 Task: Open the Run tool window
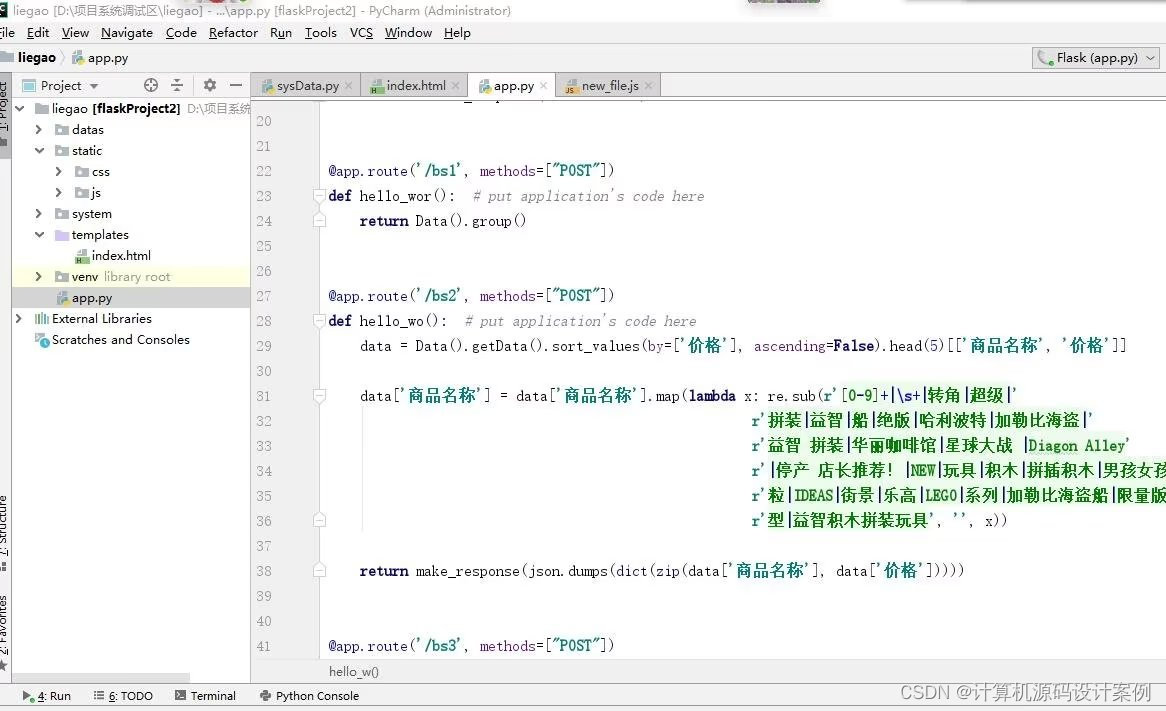click(x=46, y=696)
